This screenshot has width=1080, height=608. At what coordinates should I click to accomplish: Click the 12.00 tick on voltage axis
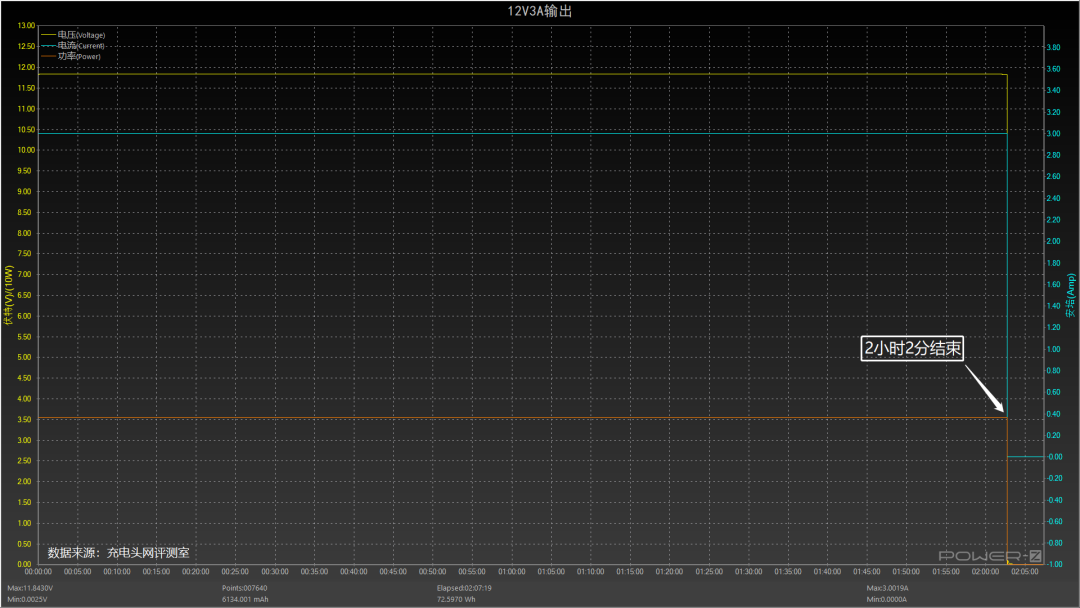pos(26,67)
